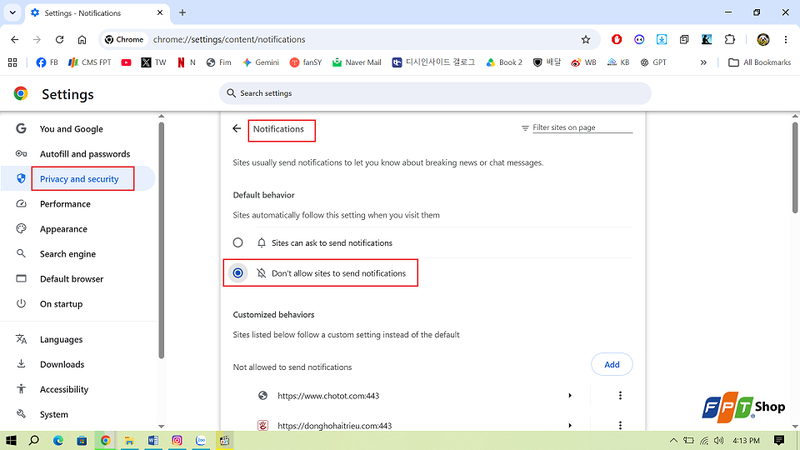The width and height of the screenshot is (800, 450).
Task: Open Chrome three-dot menu
Action: (x=786, y=39)
